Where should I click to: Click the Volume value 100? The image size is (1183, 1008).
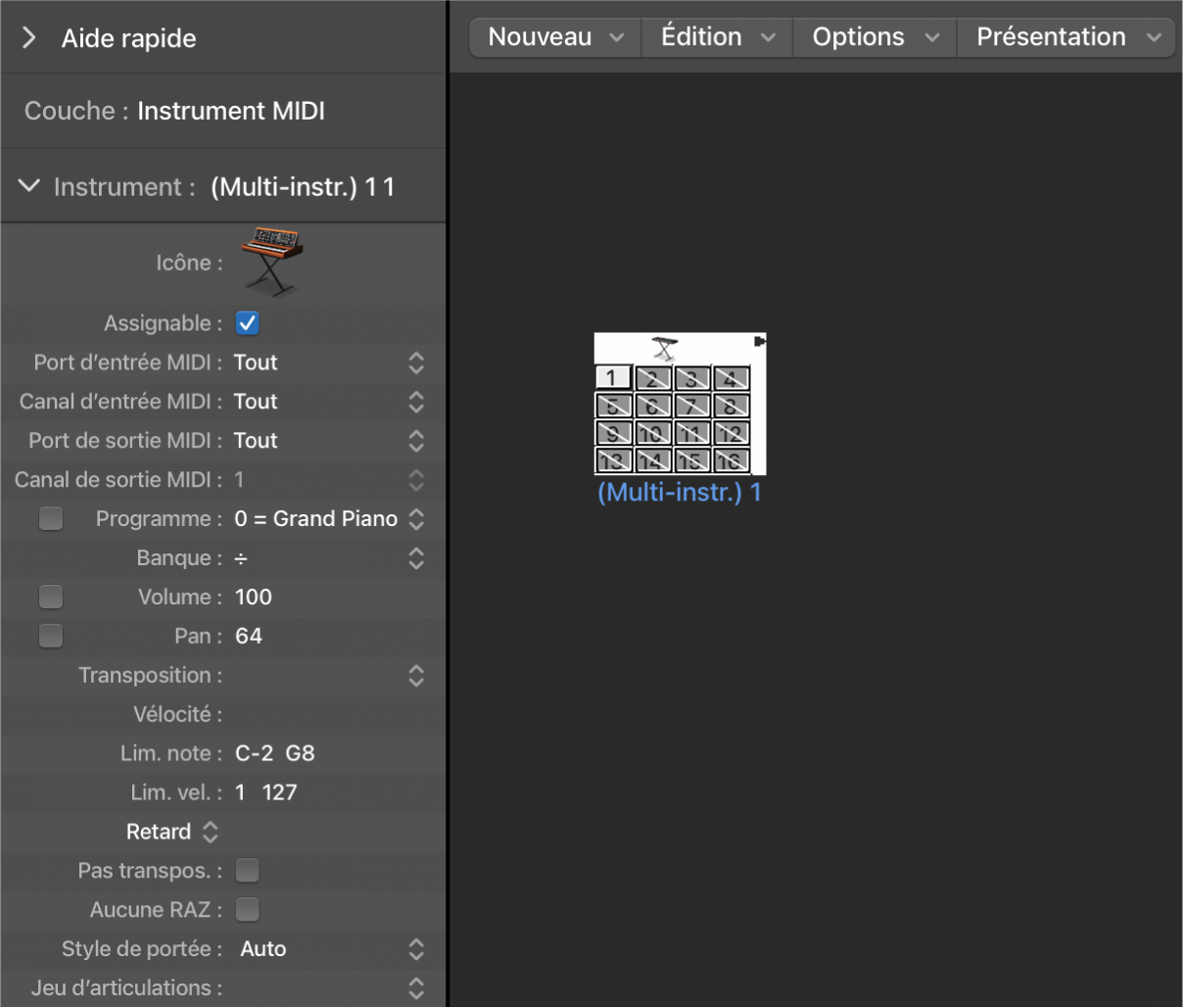(x=254, y=597)
